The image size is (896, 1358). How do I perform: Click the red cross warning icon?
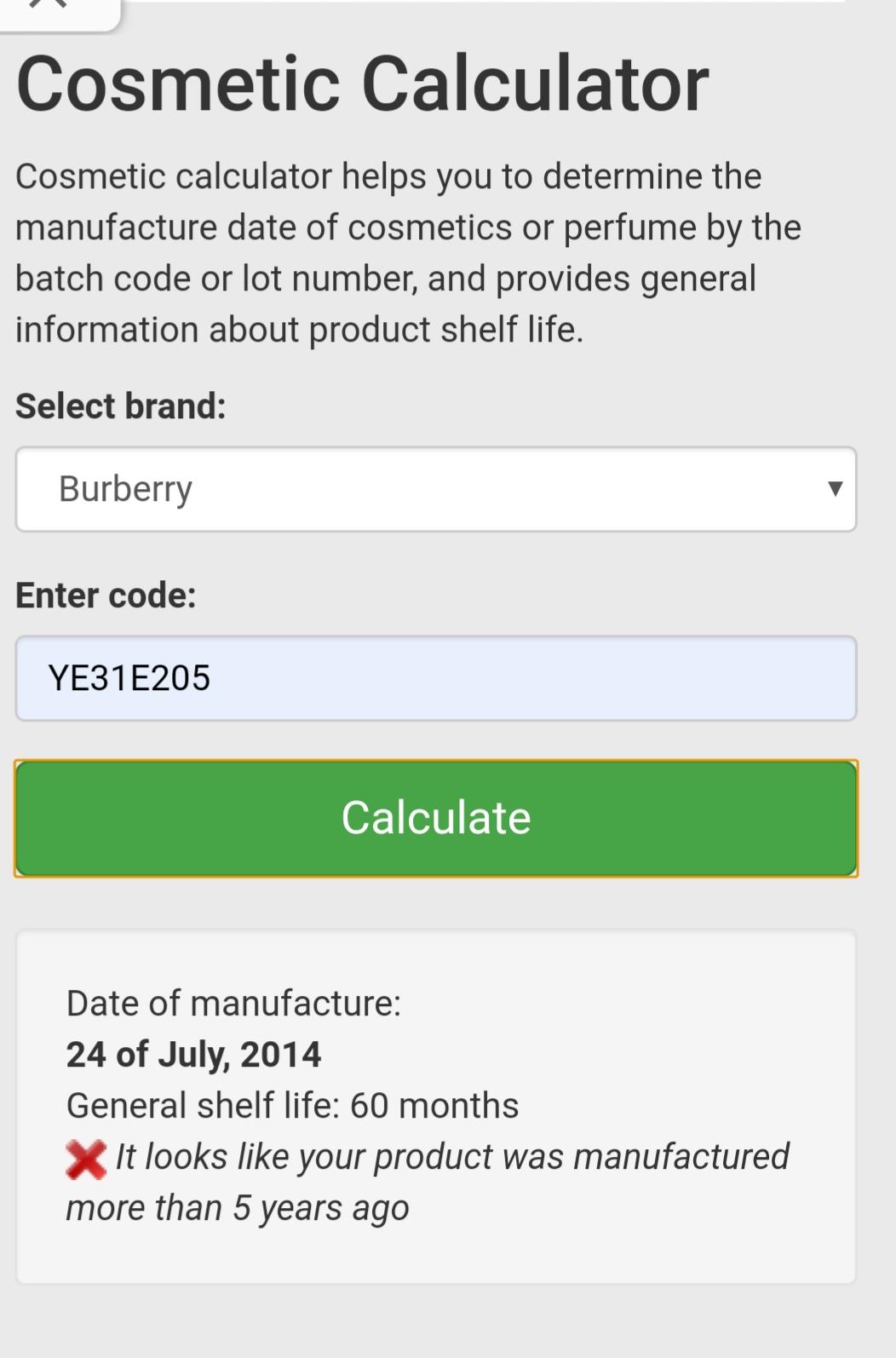click(x=86, y=1159)
